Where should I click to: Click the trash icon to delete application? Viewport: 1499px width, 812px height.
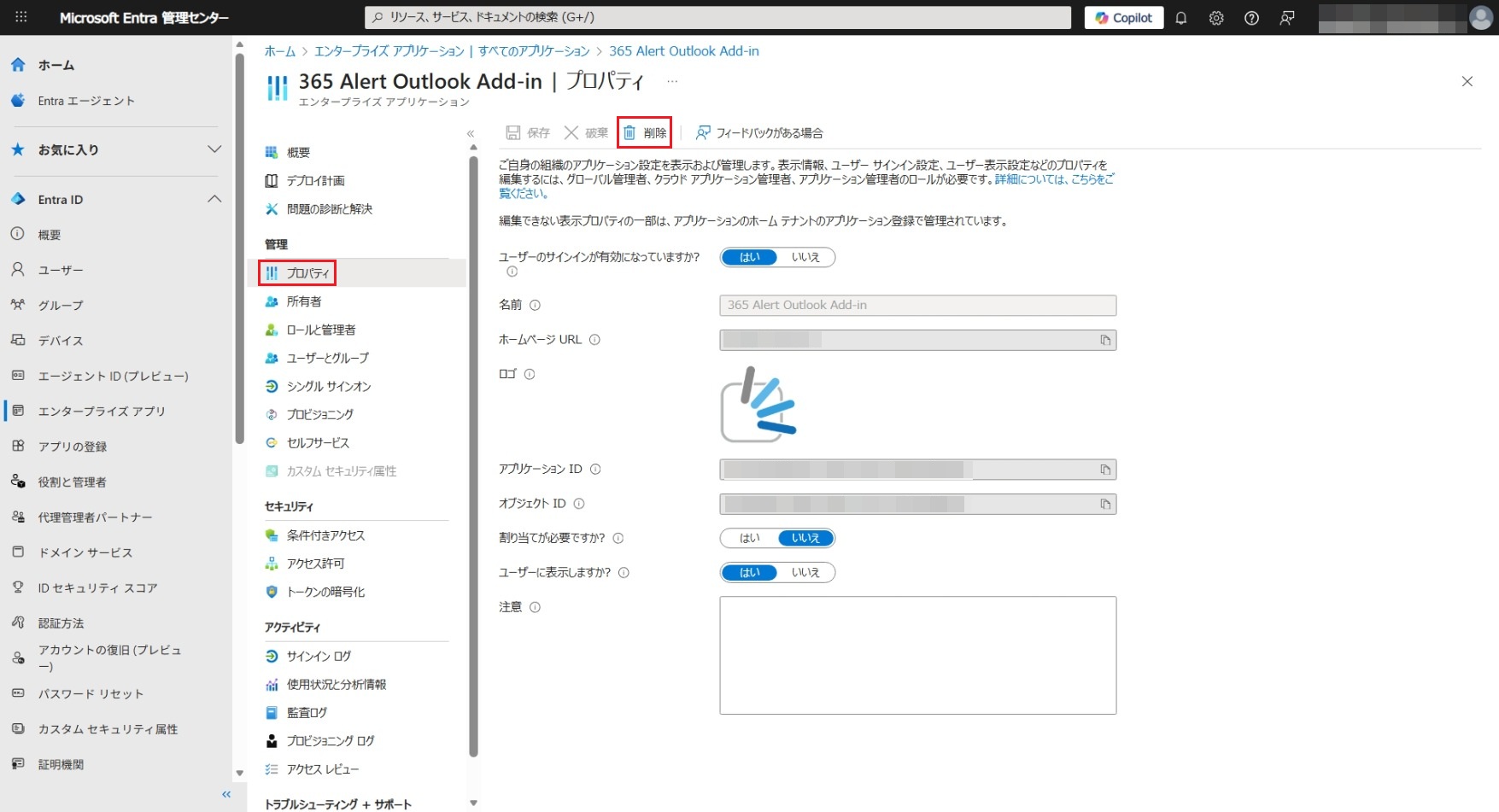(629, 133)
